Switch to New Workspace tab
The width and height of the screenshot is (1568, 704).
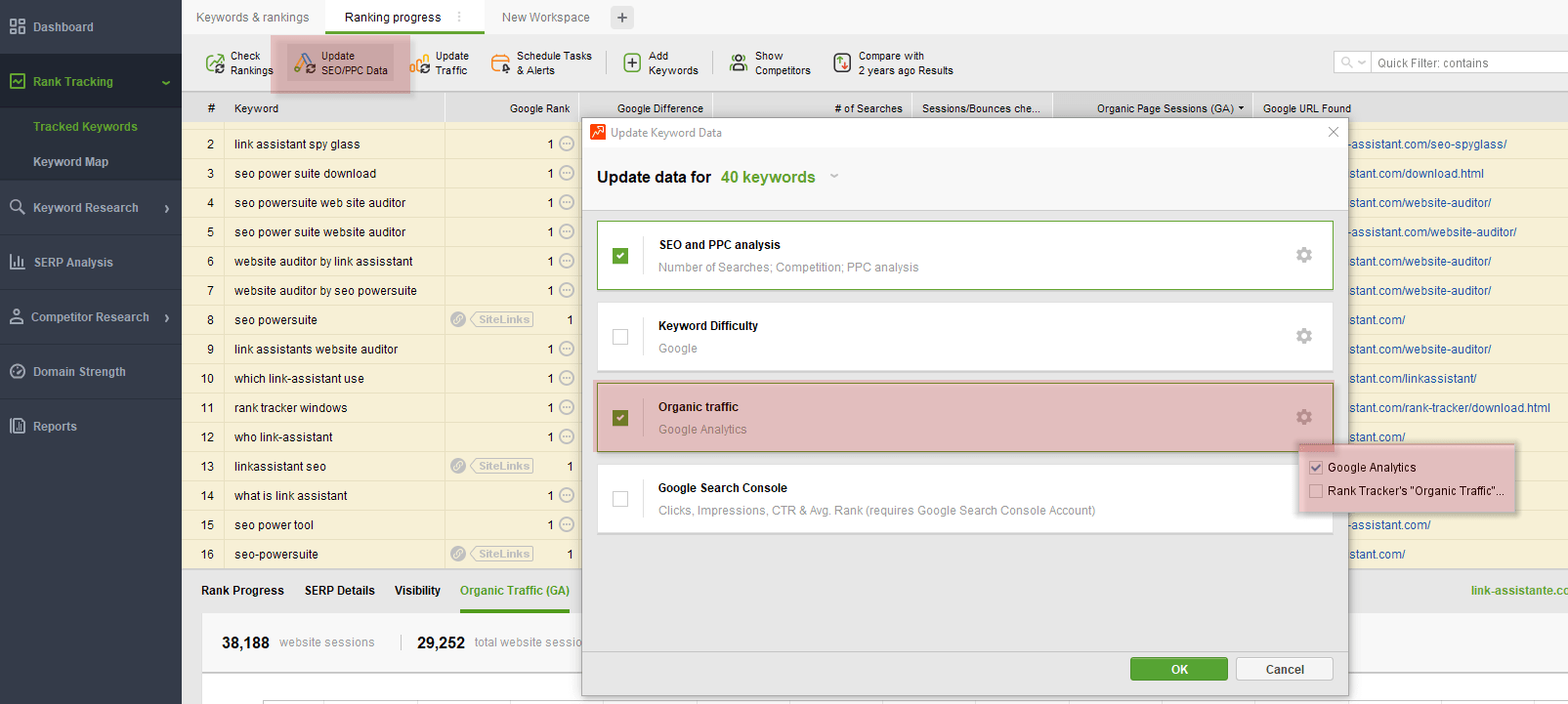pos(545,17)
